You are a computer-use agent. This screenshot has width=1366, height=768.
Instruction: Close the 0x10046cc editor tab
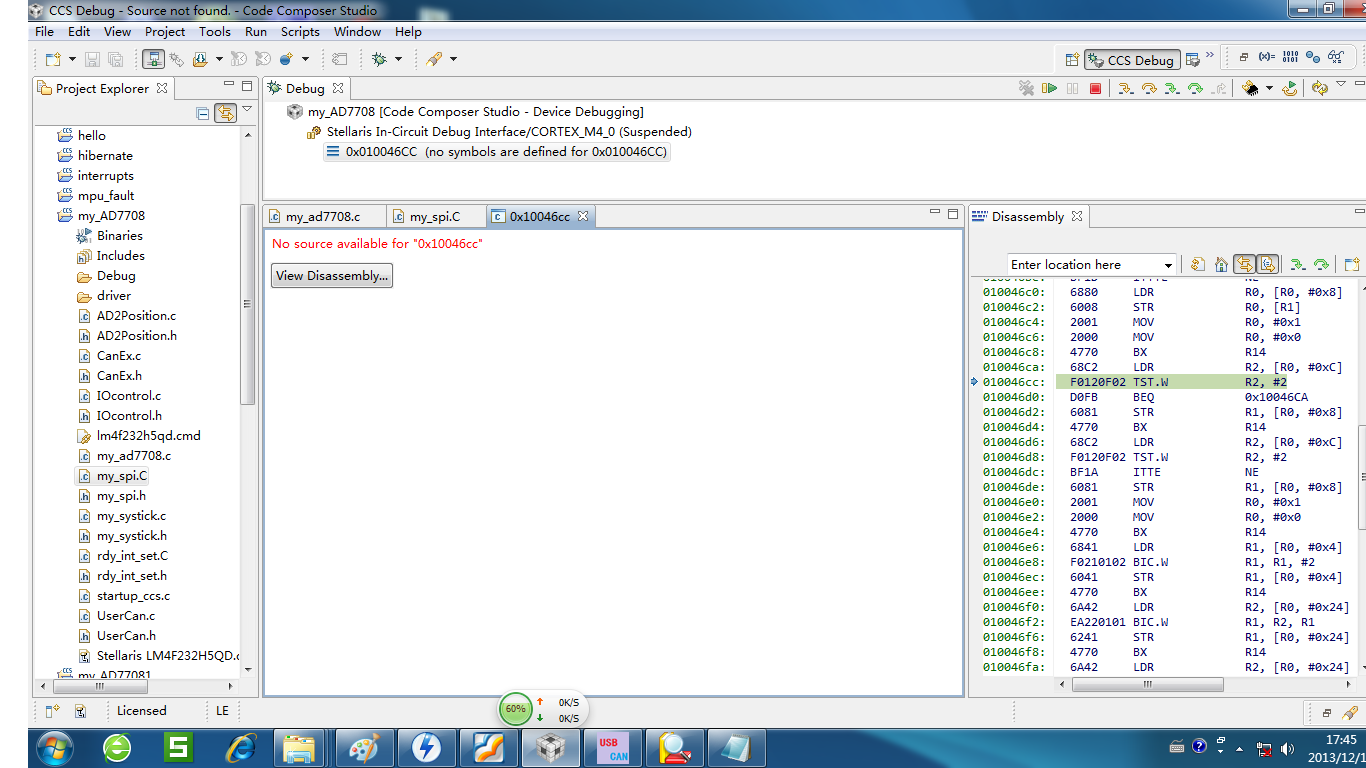point(583,216)
